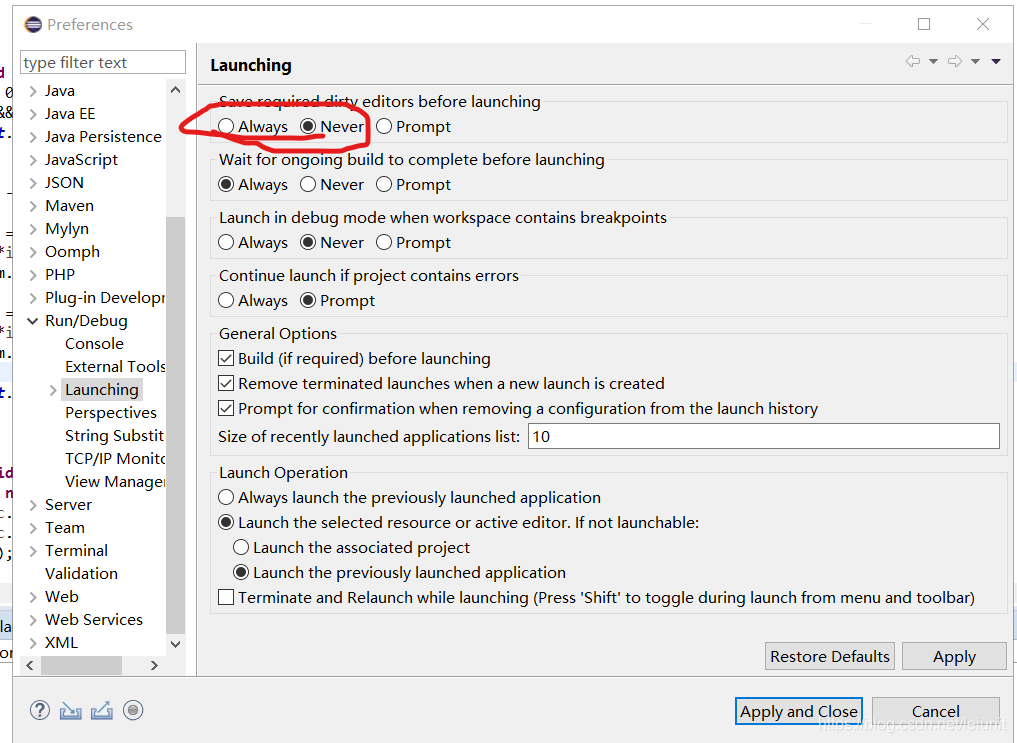The height and width of the screenshot is (743, 1017).
Task: Click the Eclipse icon in title bar
Action: pyautogui.click(x=33, y=25)
